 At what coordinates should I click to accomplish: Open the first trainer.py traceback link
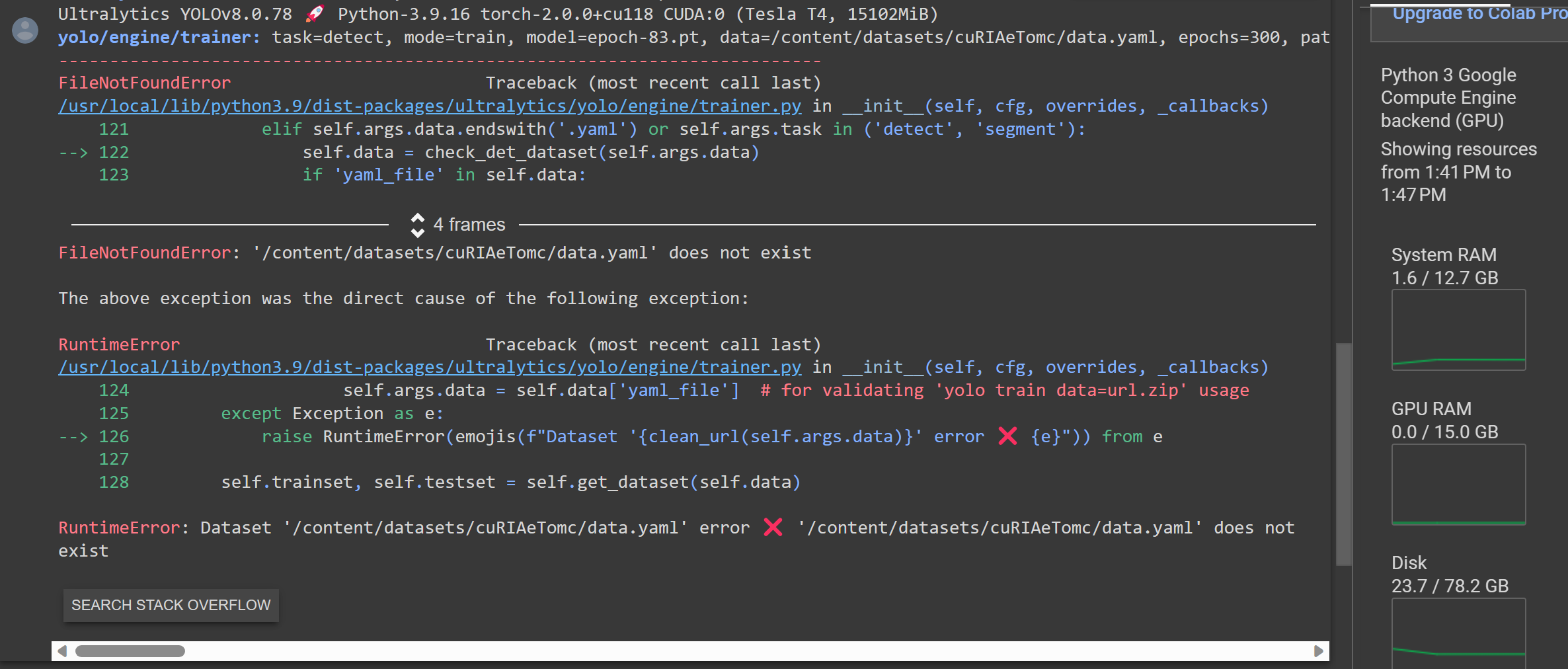(x=430, y=106)
